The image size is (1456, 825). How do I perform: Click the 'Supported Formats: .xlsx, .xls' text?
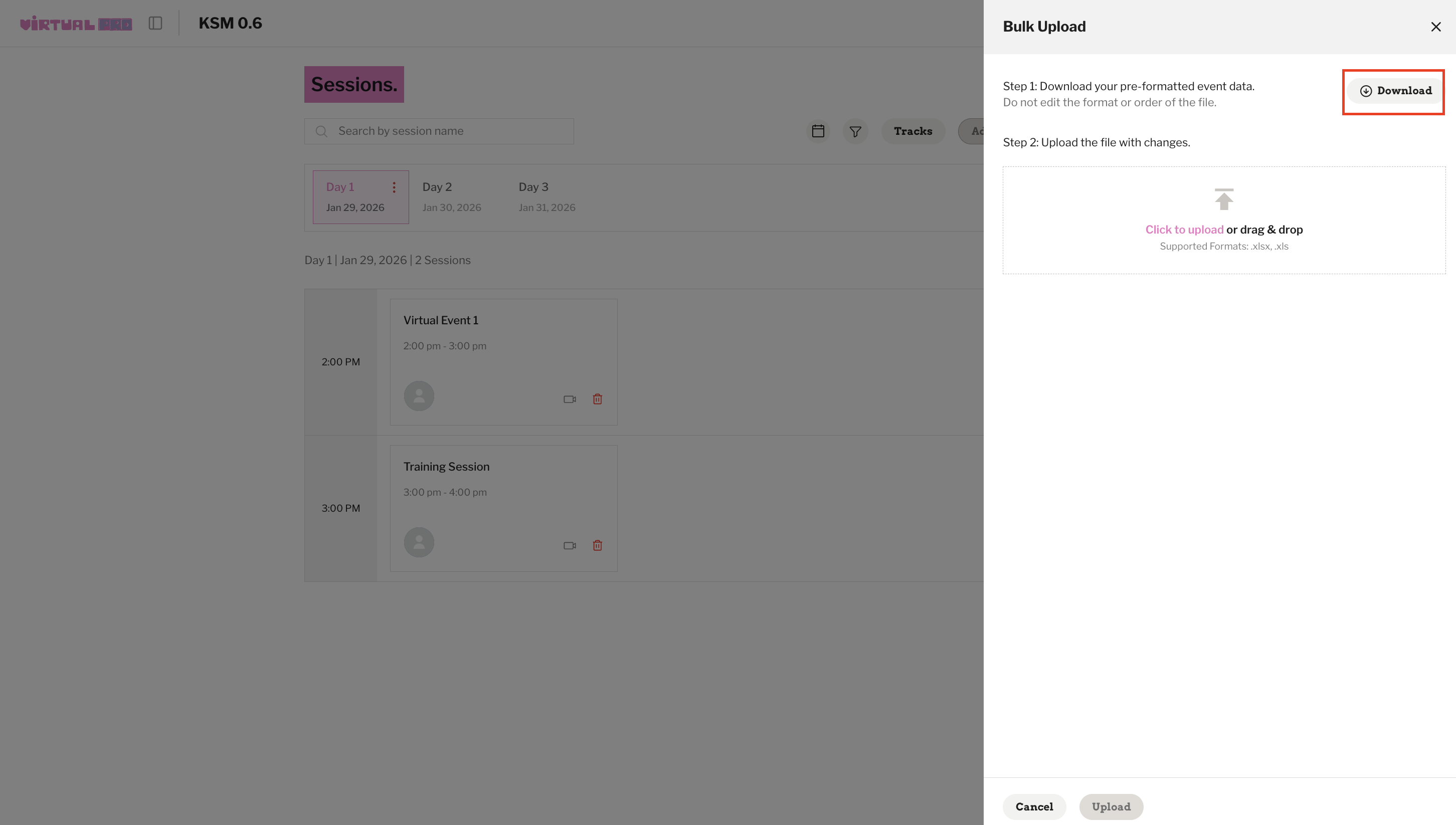pyautogui.click(x=1224, y=246)
